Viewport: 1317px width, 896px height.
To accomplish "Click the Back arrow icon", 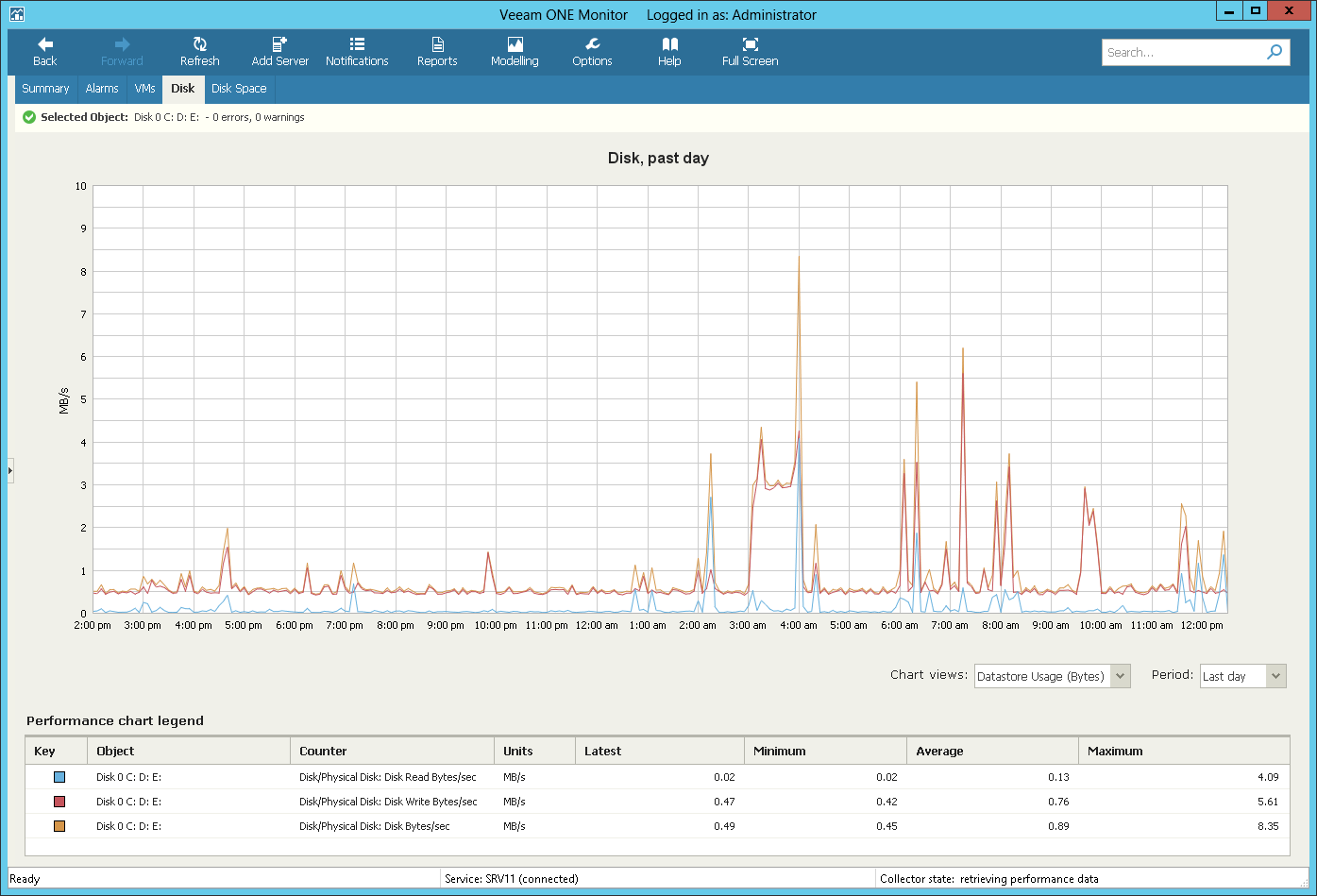I will (45, 44).
